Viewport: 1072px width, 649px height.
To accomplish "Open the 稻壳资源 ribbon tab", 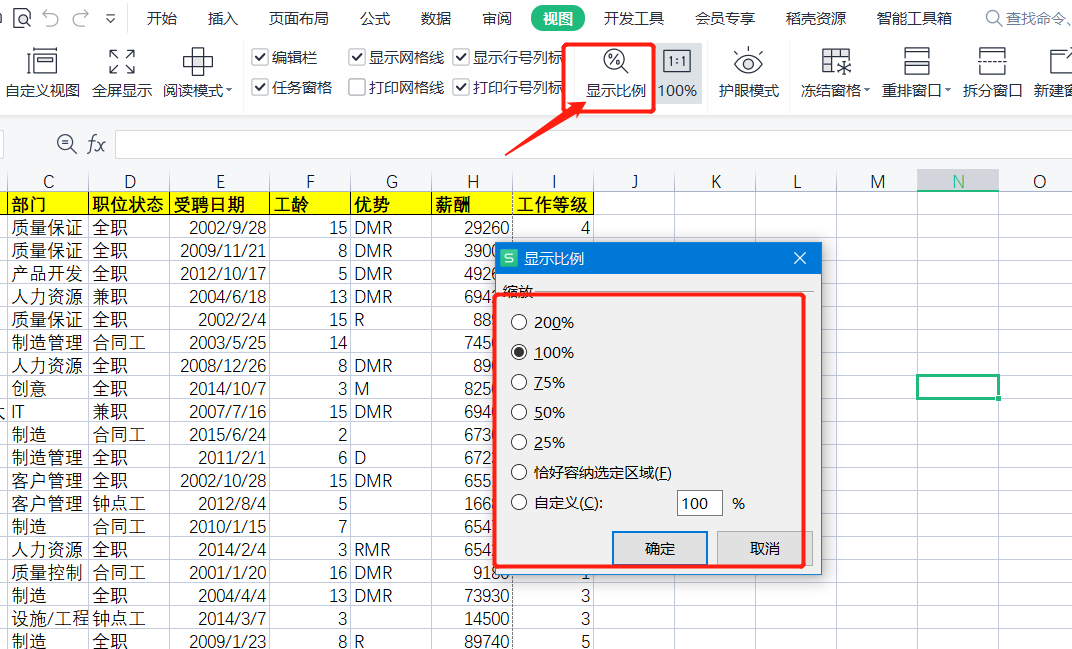I will [x=816, y=18].
